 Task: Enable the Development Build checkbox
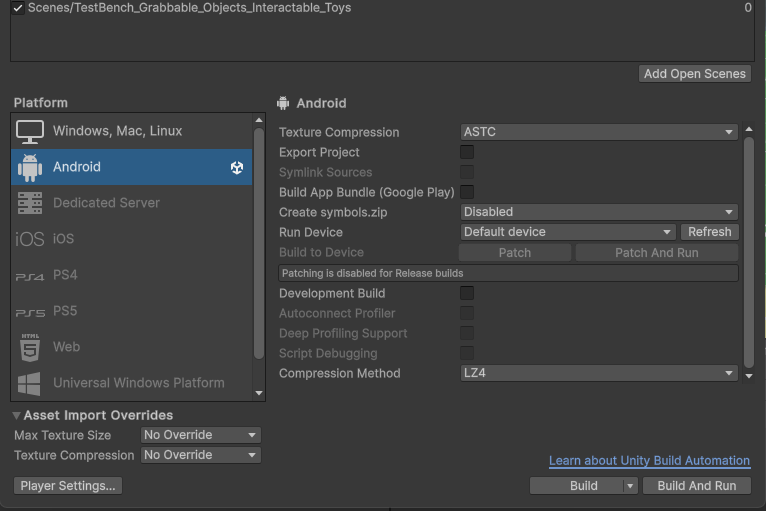pyautogui.click(x=467, y=293)
